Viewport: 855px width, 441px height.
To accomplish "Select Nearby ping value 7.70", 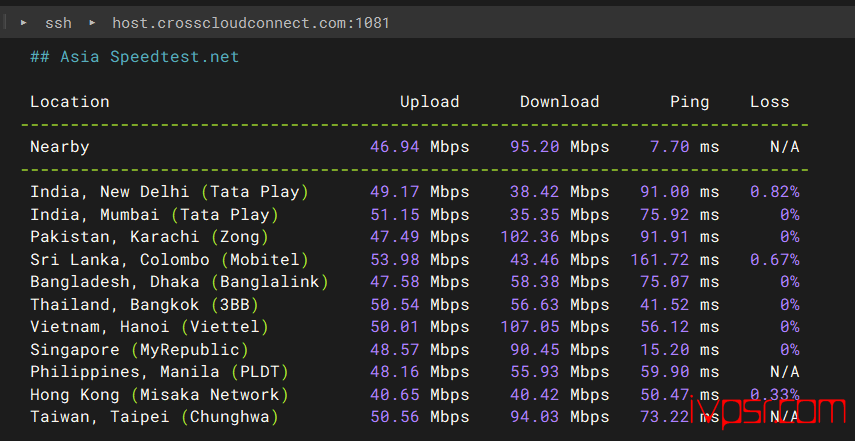I will point(670,147).
